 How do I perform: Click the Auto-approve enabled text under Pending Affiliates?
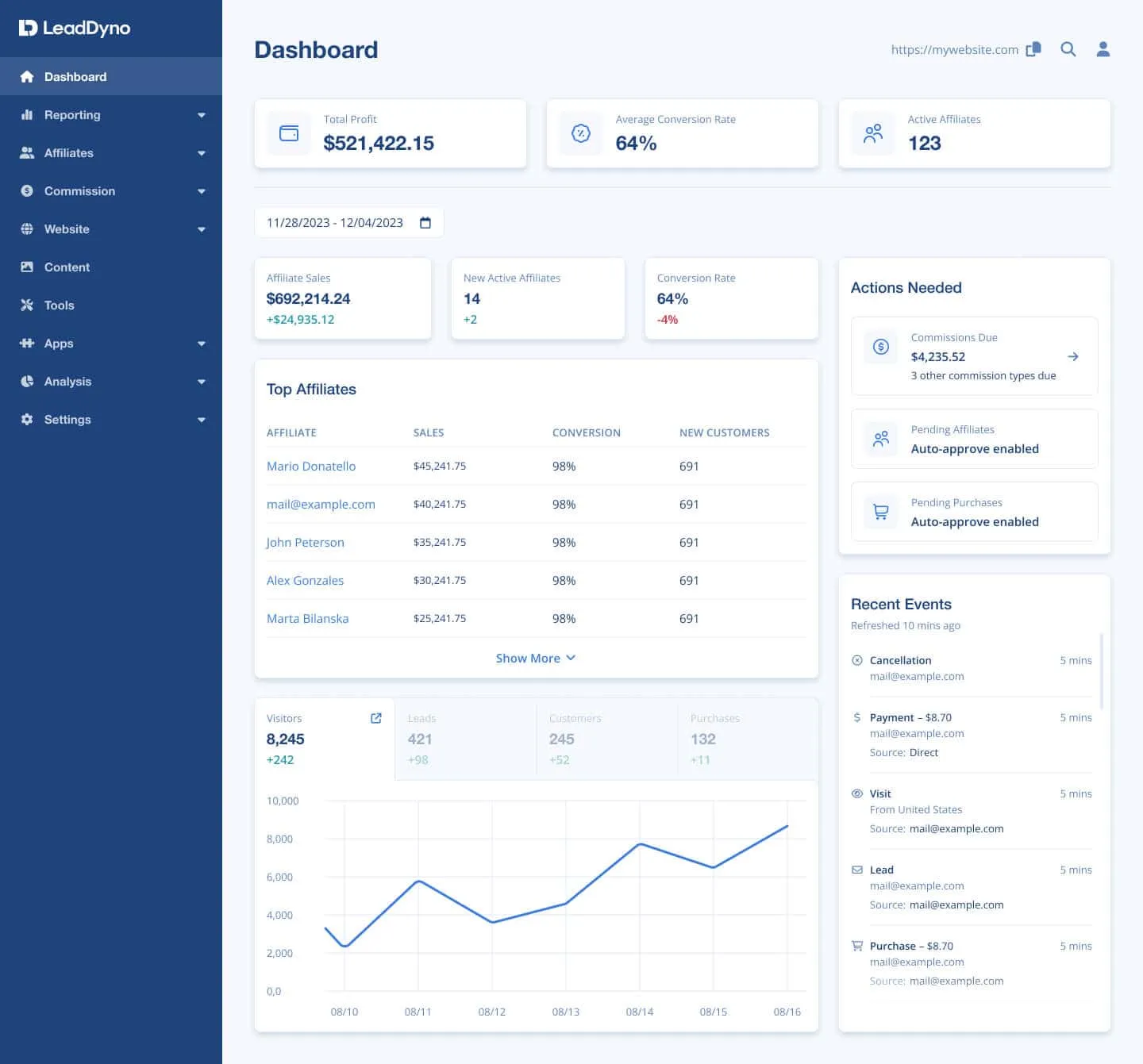coord(975,449)
